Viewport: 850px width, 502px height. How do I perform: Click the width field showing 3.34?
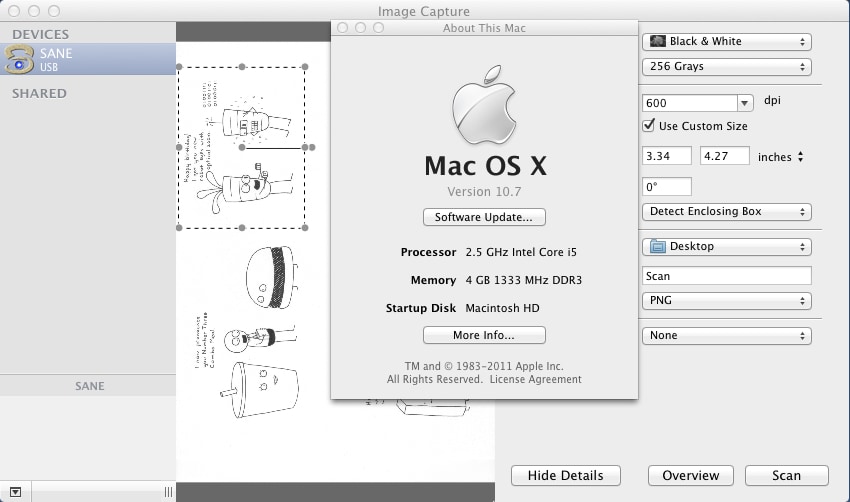point(667,156)
